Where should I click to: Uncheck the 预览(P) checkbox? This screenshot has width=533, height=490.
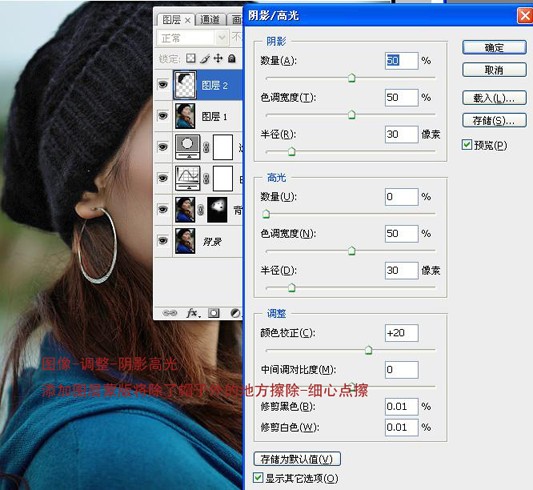[467, 145]
